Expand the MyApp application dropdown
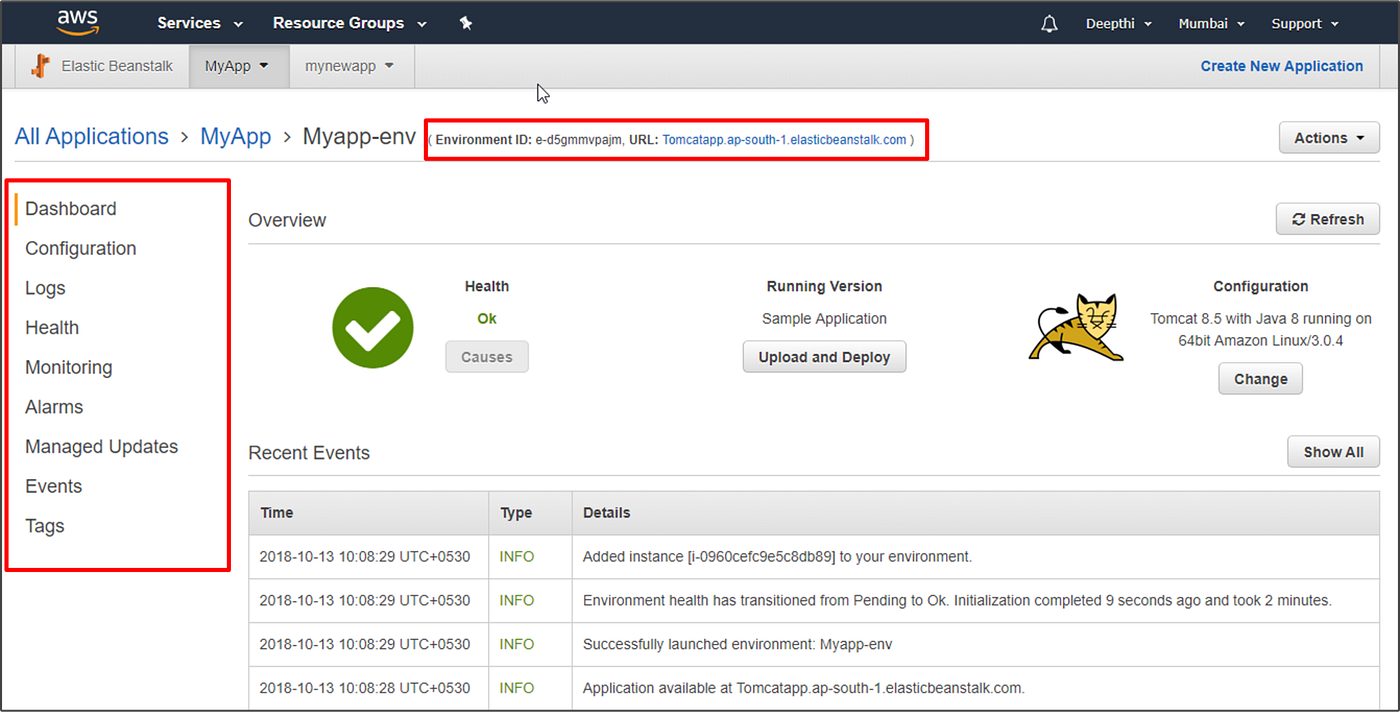Image resolution: width=1400 pixels, height=712 pixels. click(238, 65)
